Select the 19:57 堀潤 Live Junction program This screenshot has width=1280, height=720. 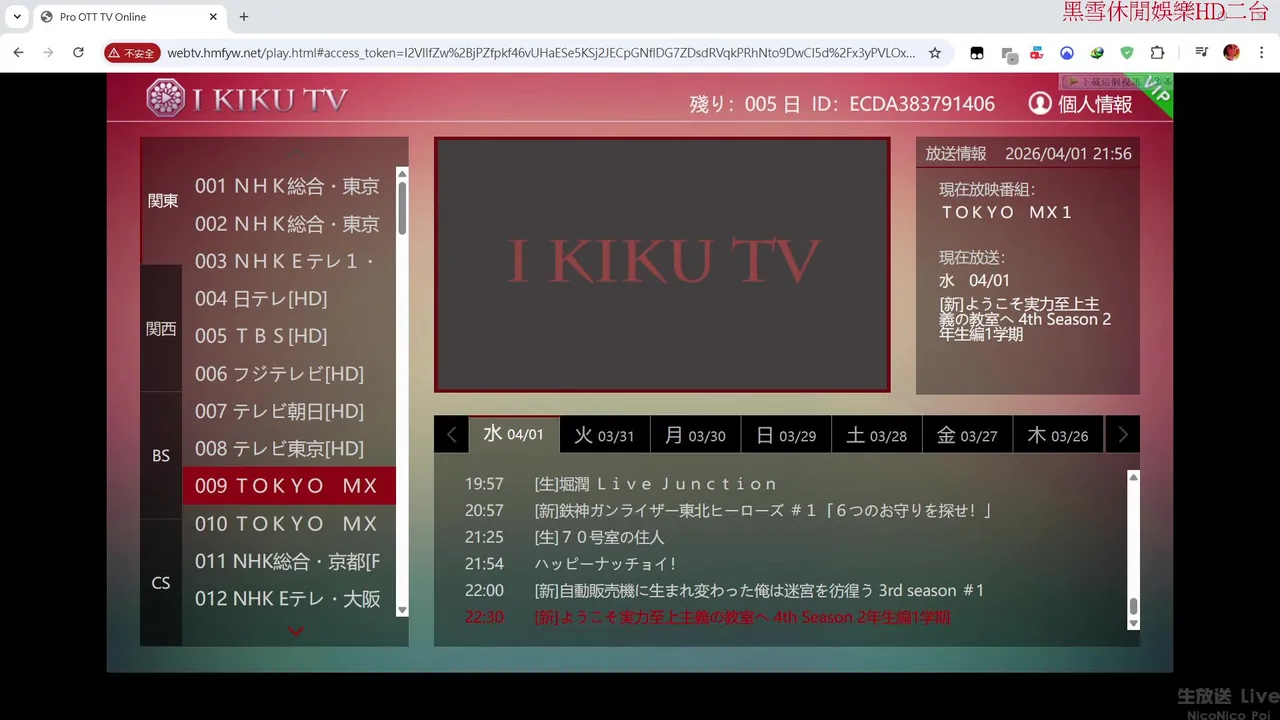click(621, 484)
